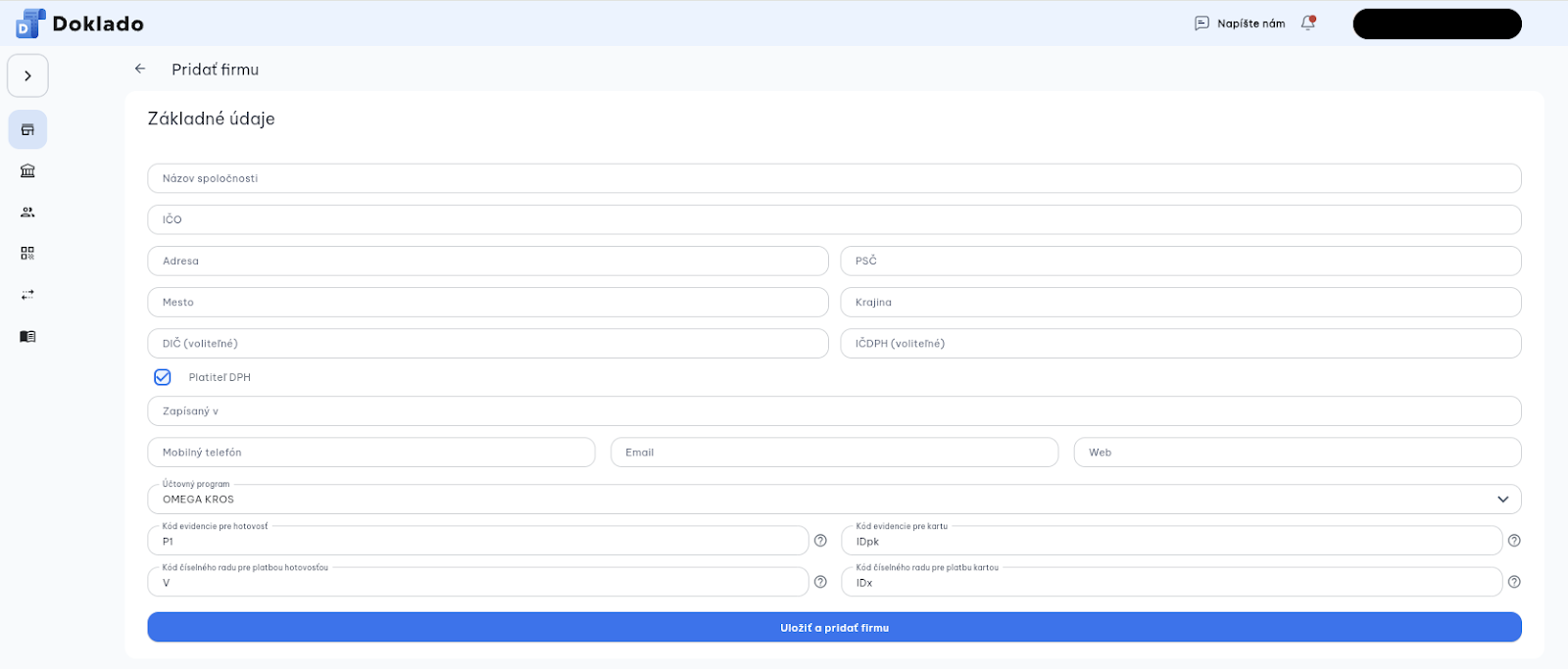Viewport: 1568px width, 669px height.
Task: Edit číselný rad pre platbu hotovosťou field
Action: [x=478, y=582]
